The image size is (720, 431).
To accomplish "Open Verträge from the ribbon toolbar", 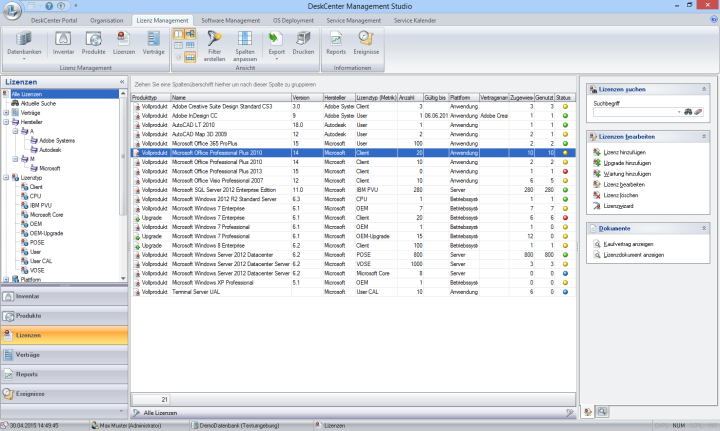I will pyautogui.click(x=154, y=42).
